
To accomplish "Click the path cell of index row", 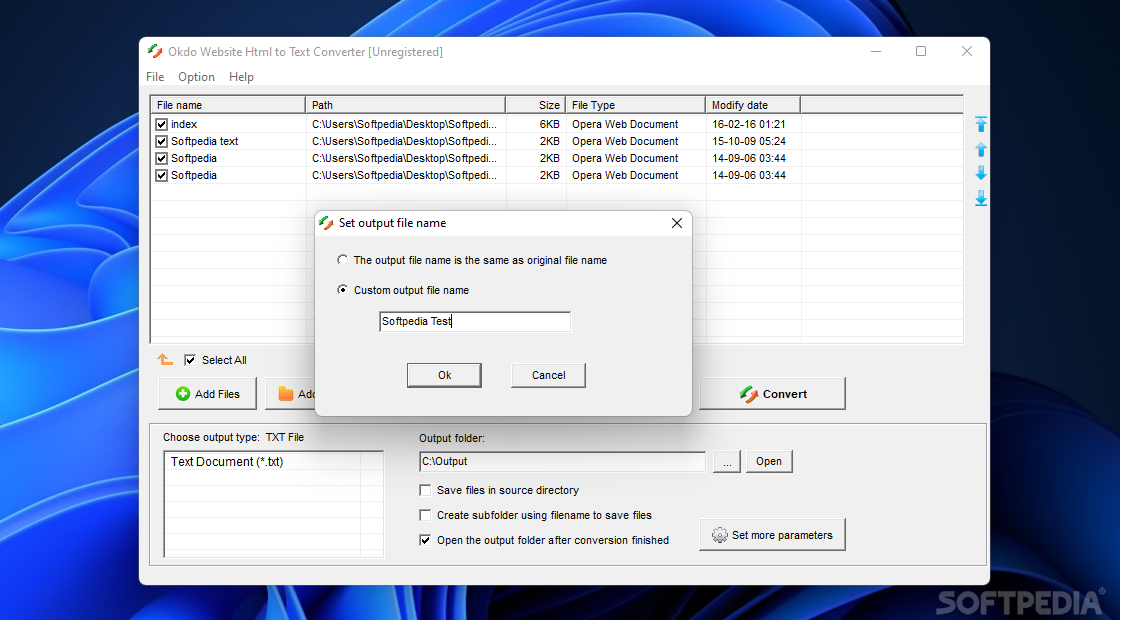I will click(404, 124).
